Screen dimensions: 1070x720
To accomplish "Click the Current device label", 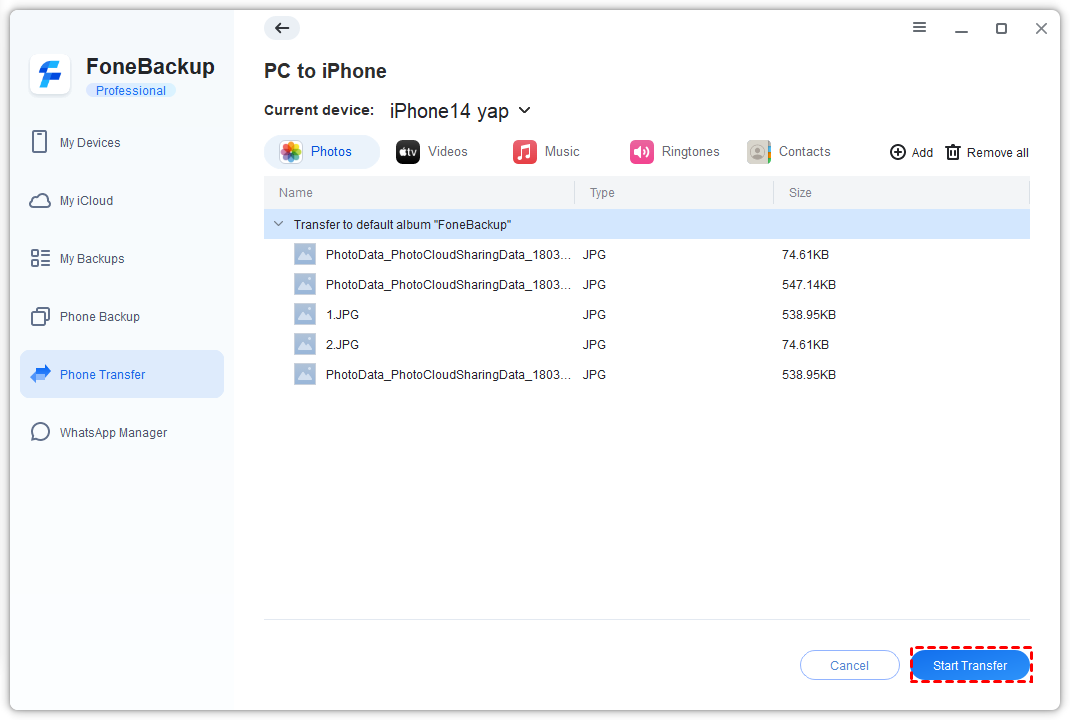I will [319, 110].
